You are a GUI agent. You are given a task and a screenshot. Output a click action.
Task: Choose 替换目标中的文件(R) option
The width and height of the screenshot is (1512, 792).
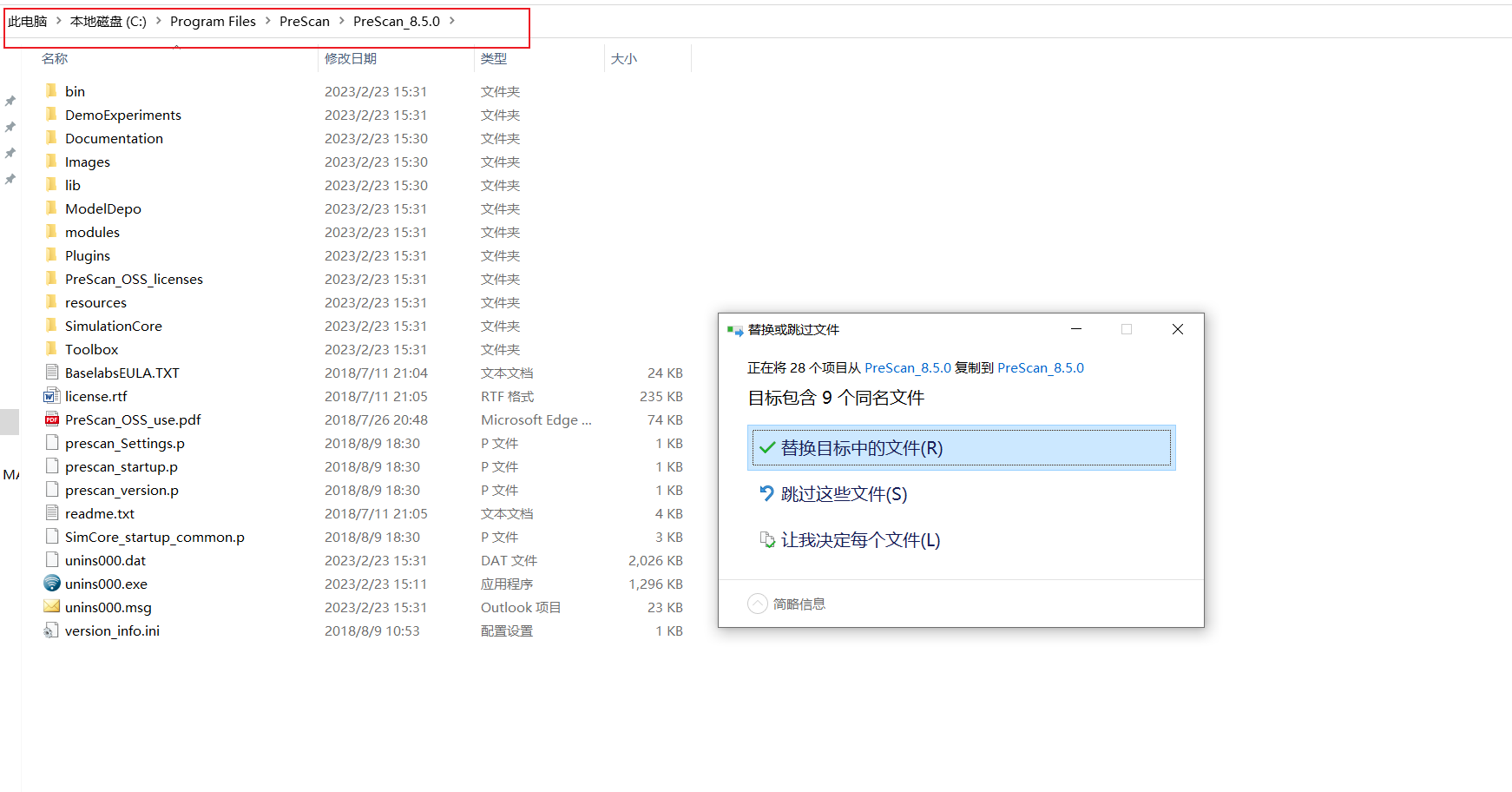pos(961,448)
